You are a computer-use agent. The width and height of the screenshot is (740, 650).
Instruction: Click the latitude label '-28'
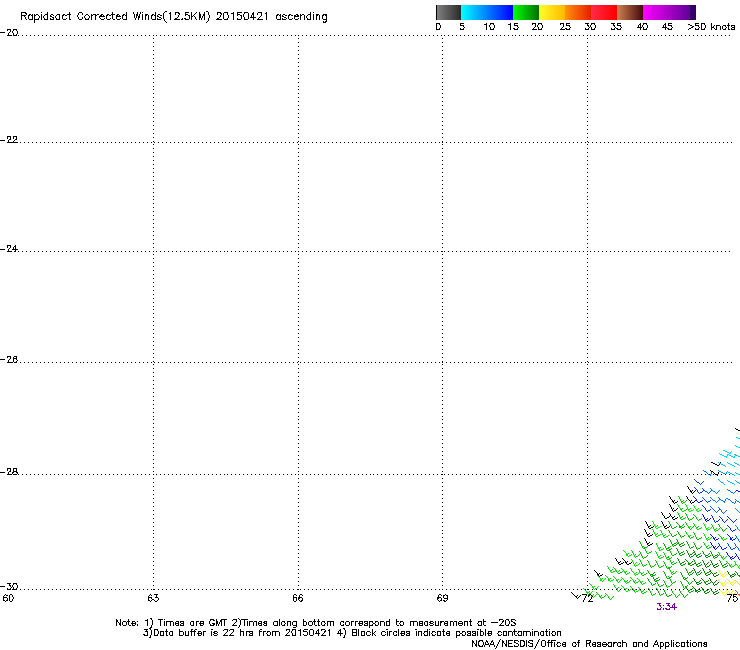[x=9, y=472]
